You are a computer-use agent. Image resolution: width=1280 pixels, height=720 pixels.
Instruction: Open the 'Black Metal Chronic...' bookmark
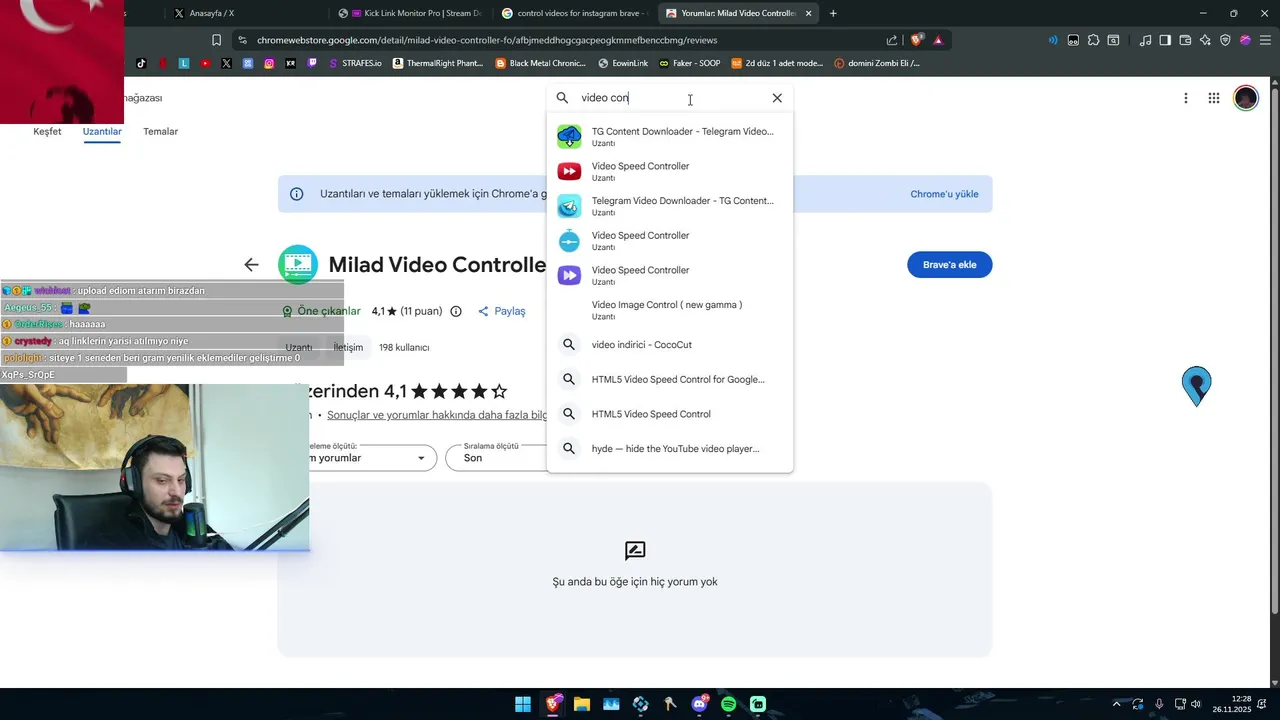click(541, 63)
